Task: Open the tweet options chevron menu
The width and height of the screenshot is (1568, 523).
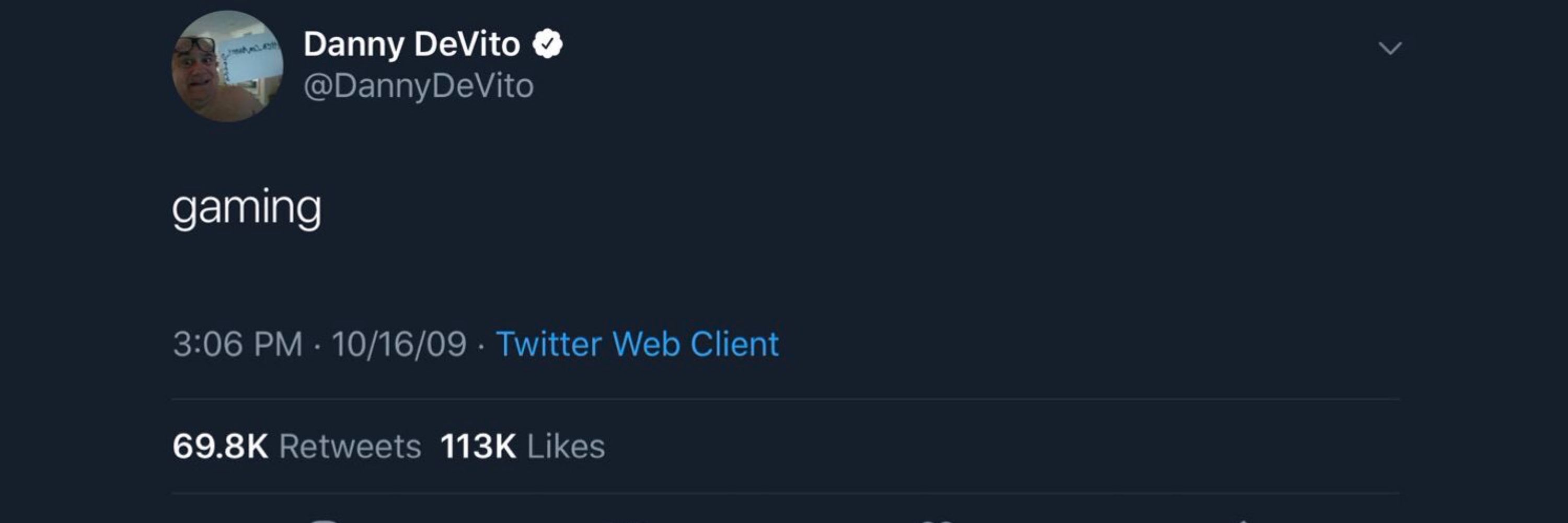Action: point(1390,48)
